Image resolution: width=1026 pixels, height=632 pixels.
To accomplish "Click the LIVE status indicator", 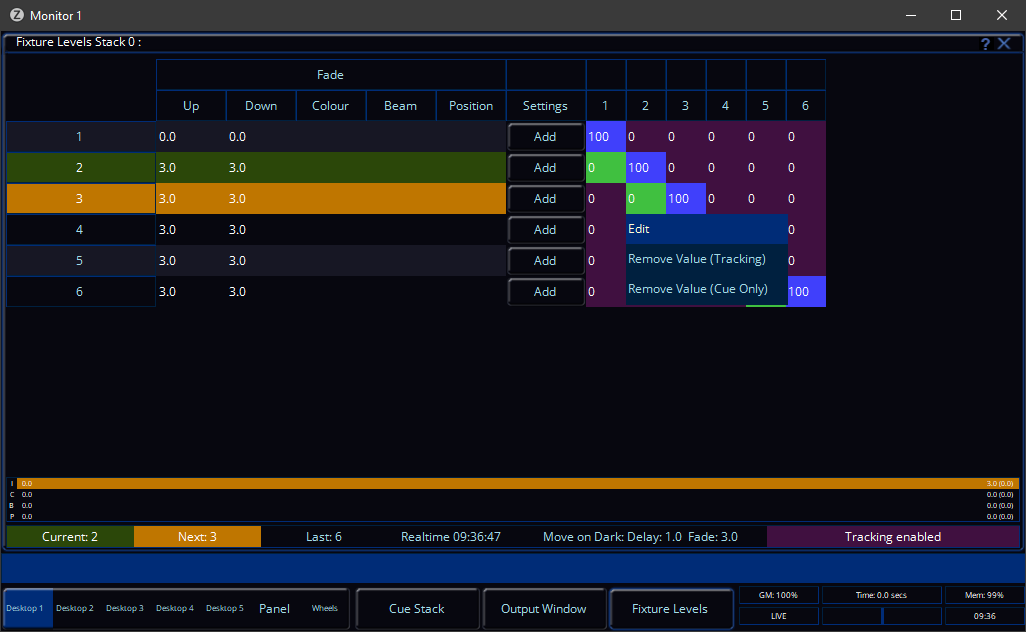I will [x=778, y=616].
